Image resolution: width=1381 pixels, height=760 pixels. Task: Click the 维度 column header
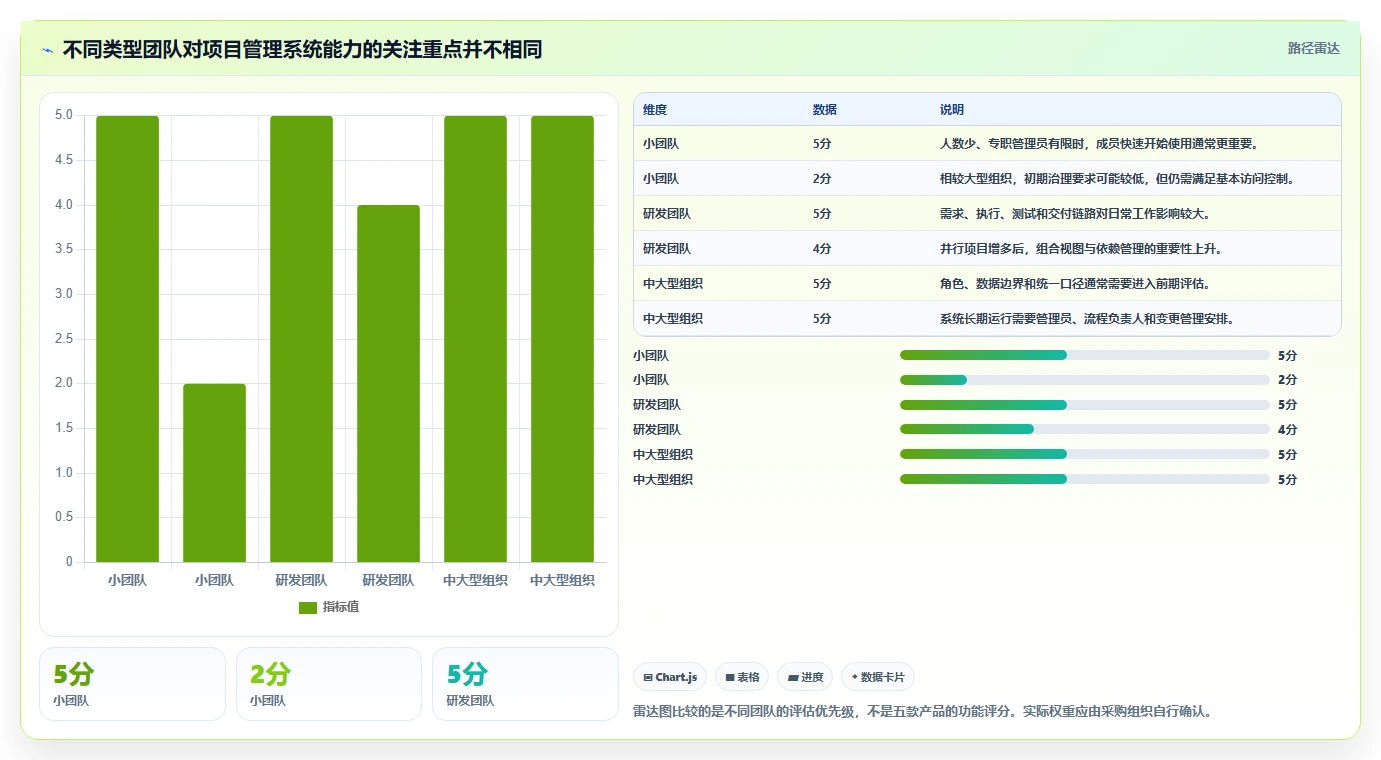pos(655,110)
